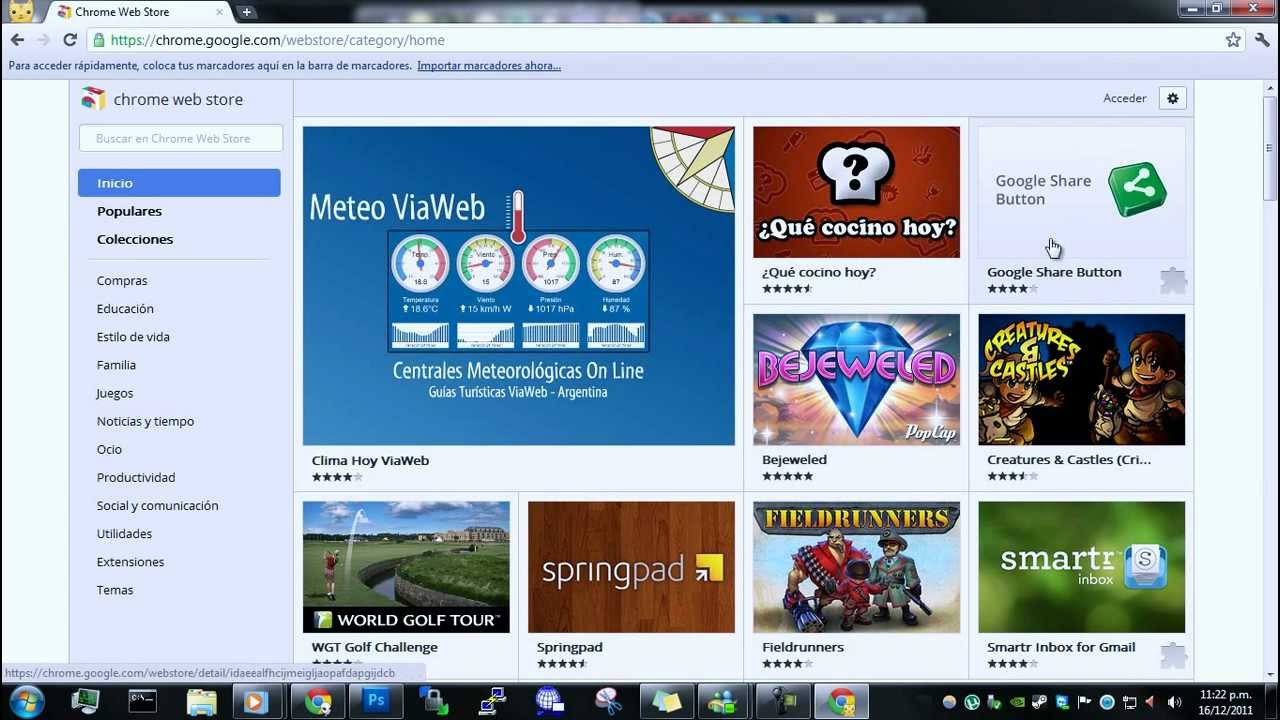Click the WGT Golf Challenge title

[x=374, y=647]
